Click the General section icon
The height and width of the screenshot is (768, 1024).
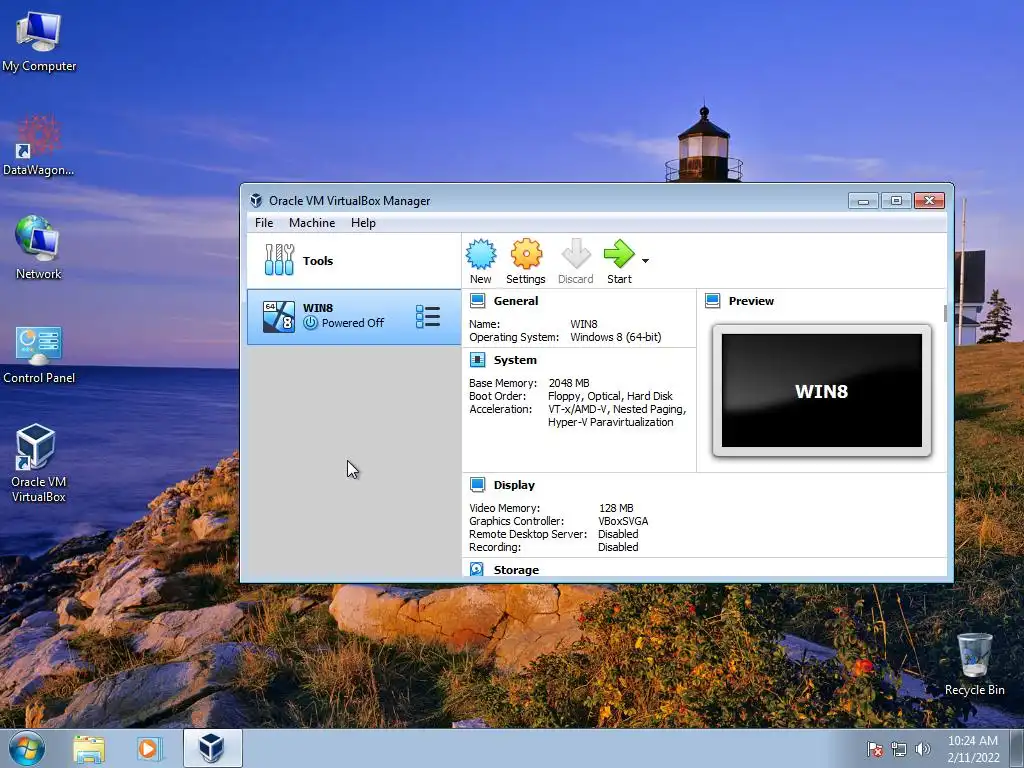click(x=477, y=301)
